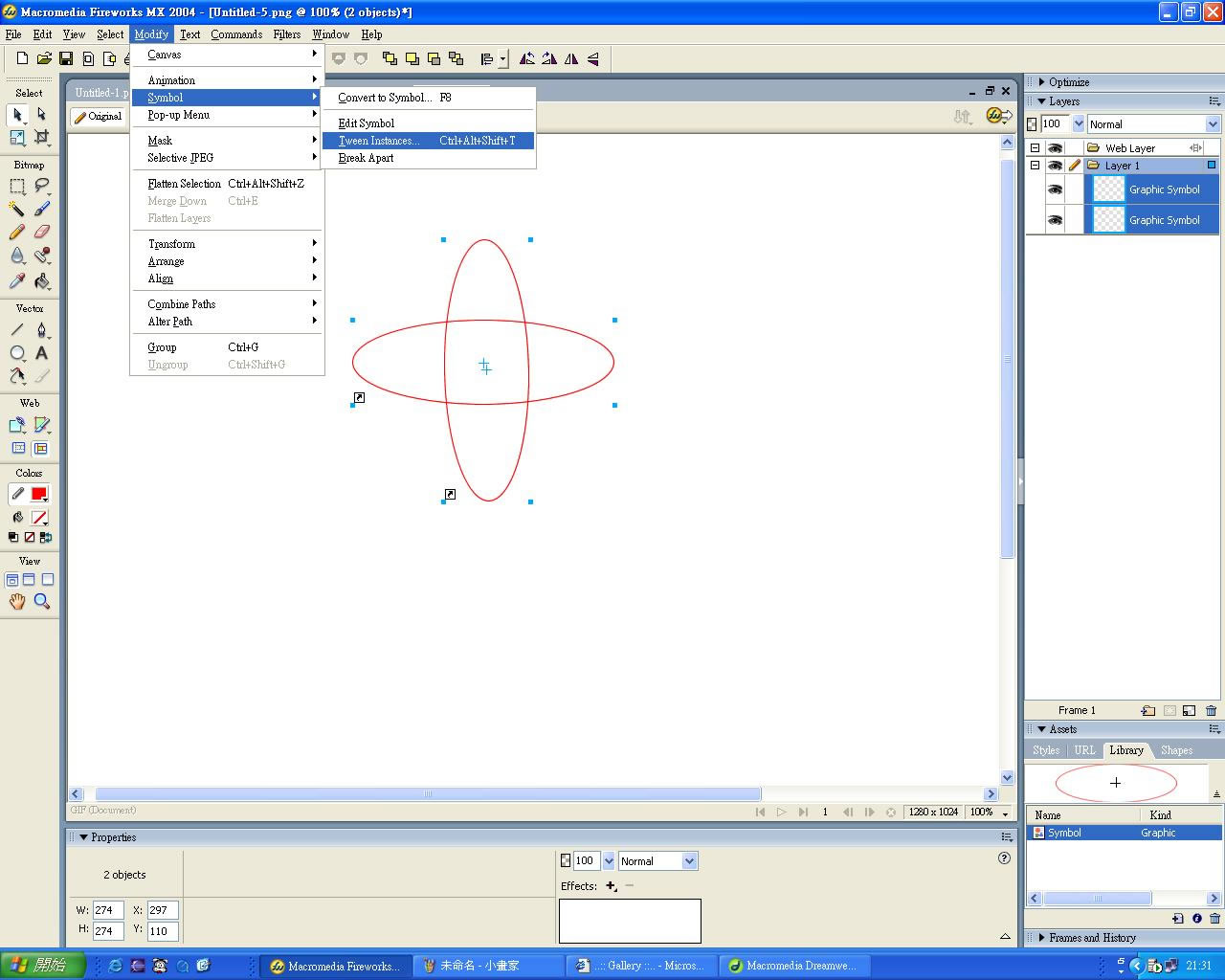1225x980 pixels.
Task: Toggle visibility of Web Layer
Action: tap(1055, 148)
